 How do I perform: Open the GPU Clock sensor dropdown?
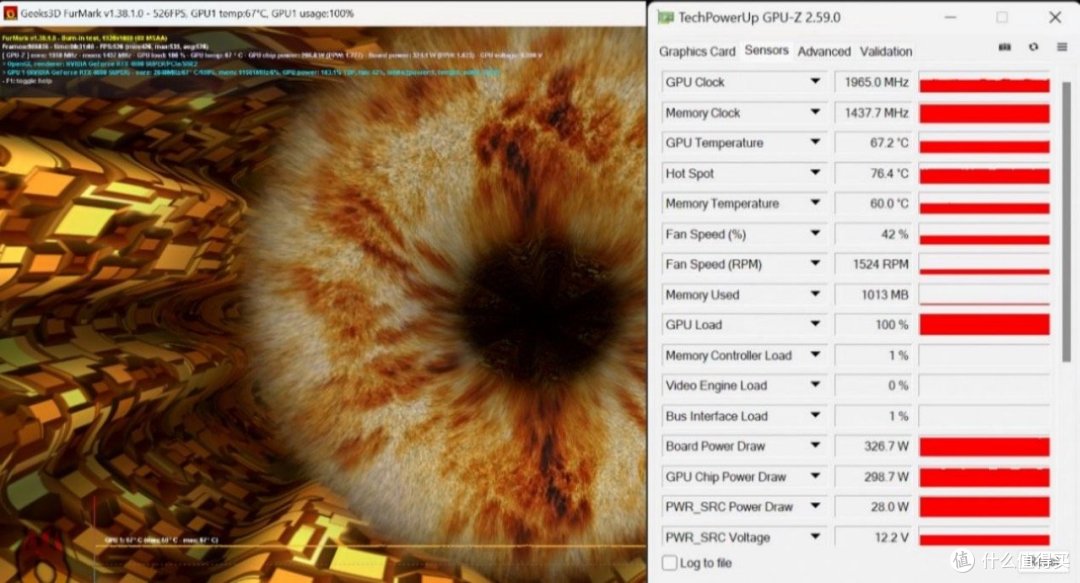tap(816, 81)
